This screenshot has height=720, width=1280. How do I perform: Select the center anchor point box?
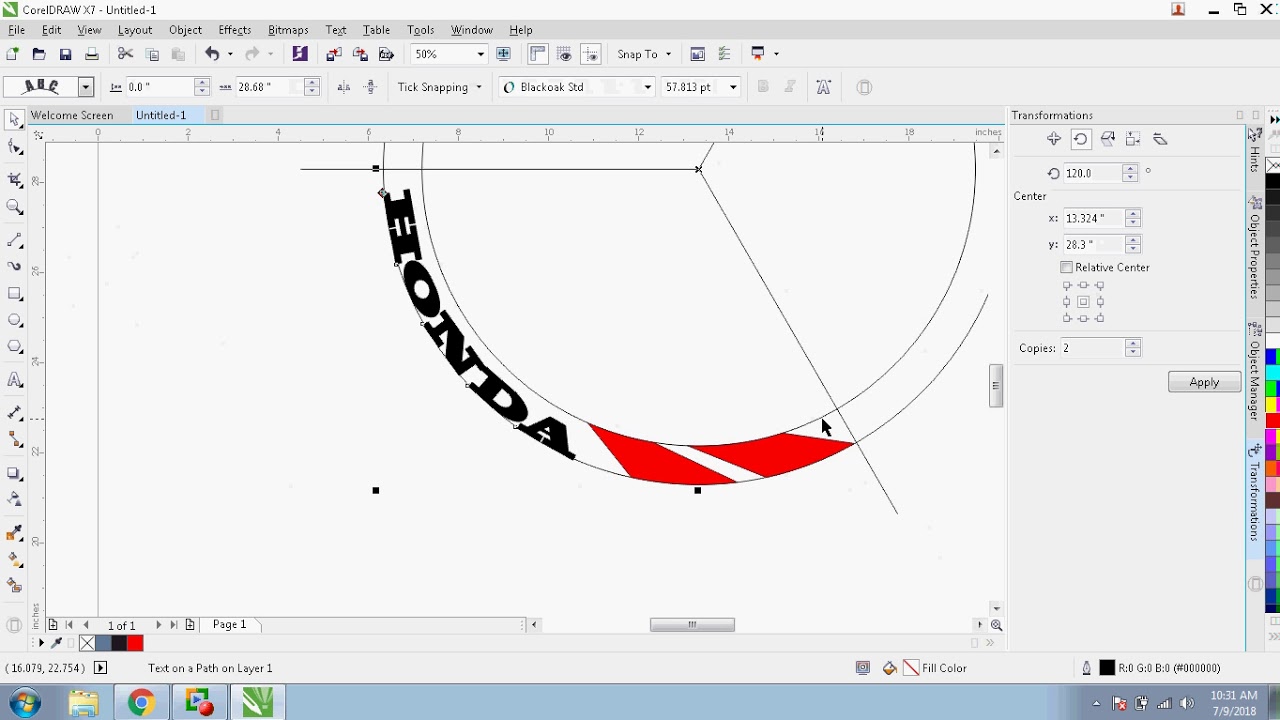click(x=1083, y=301)
